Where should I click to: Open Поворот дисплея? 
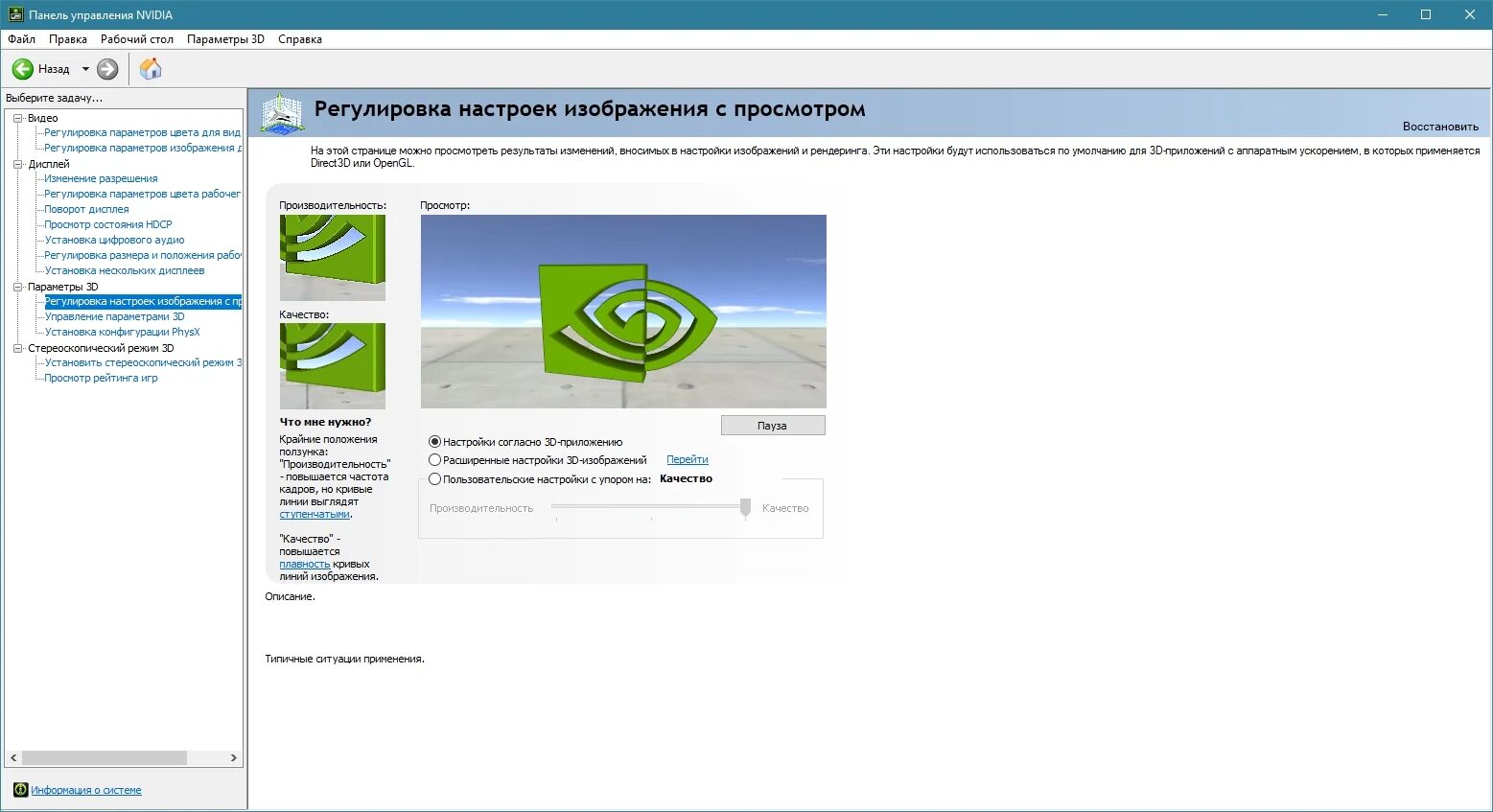[x=86, y=209]
